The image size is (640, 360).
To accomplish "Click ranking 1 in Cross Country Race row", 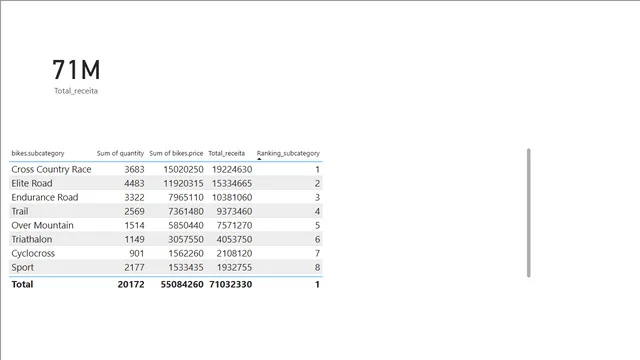I will click(317, 169).
